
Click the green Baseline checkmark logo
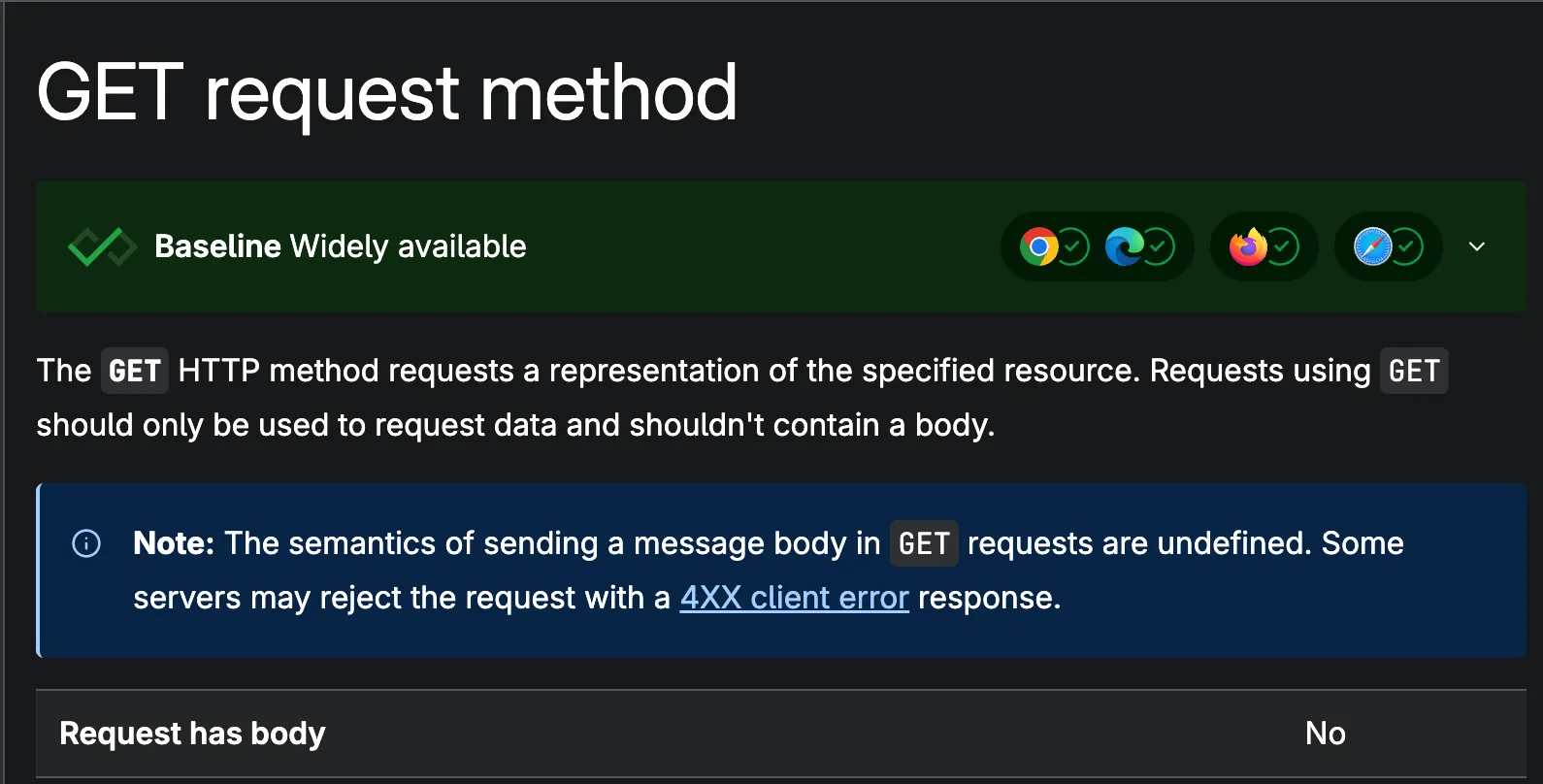[x=102, y=246]
